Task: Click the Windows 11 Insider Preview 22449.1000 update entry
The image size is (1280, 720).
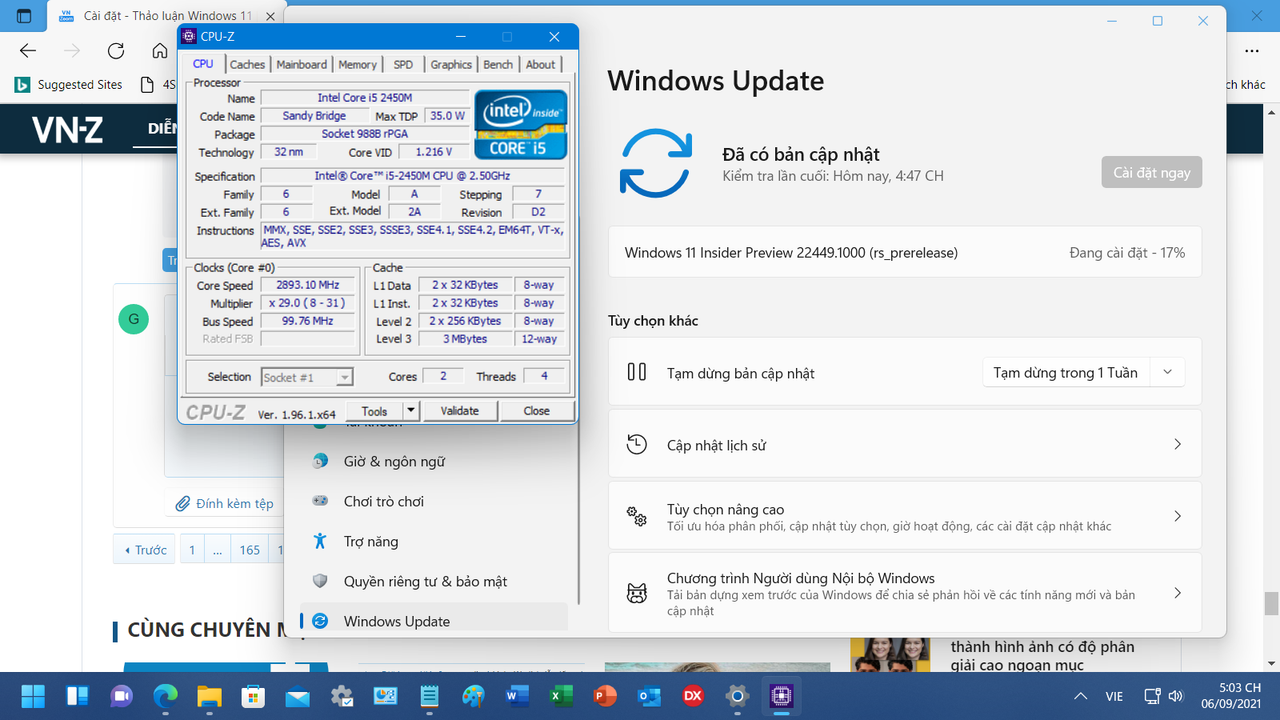Action: [905, 253]
